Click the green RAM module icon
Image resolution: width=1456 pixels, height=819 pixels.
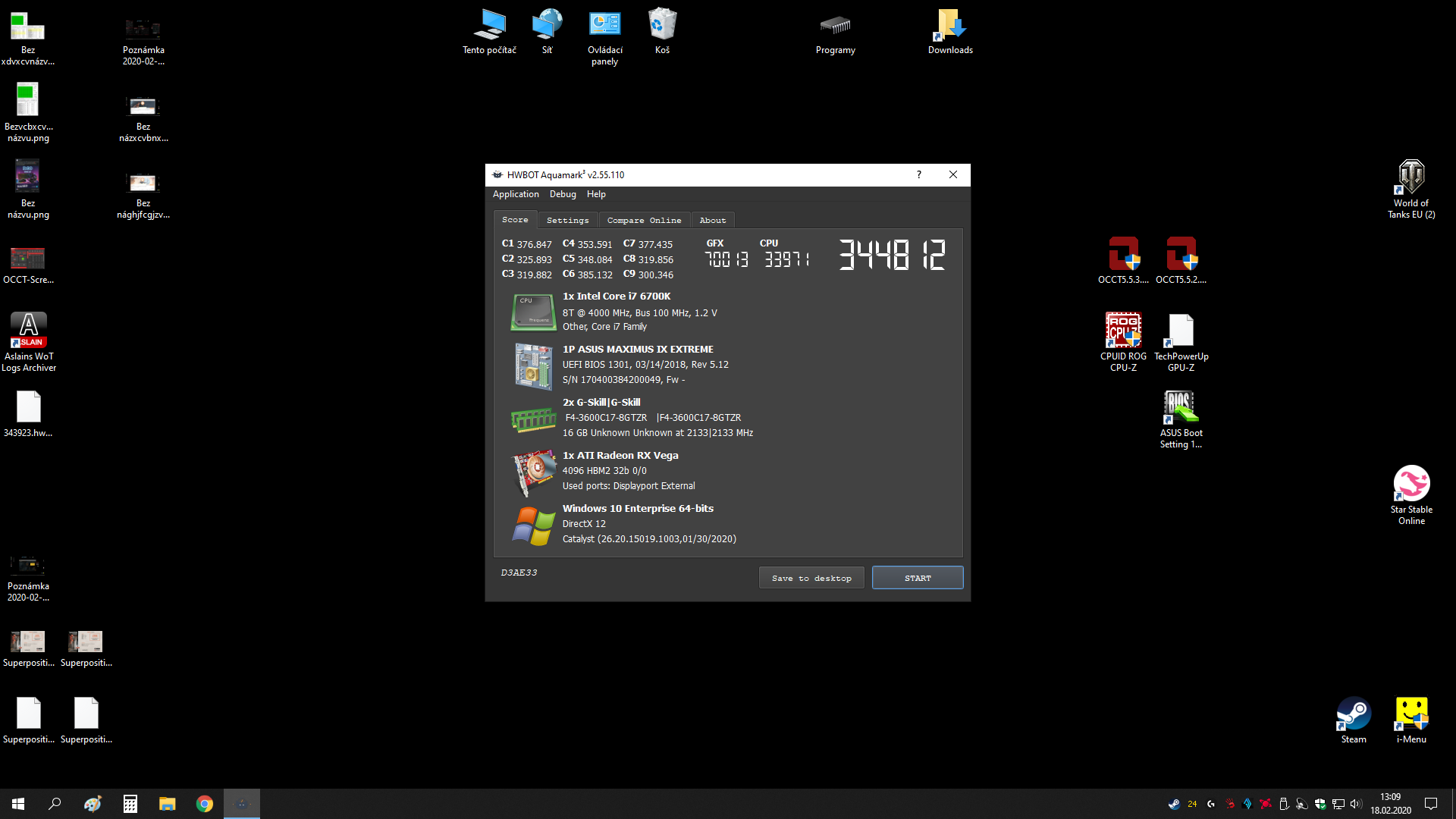tap(533, 419)
